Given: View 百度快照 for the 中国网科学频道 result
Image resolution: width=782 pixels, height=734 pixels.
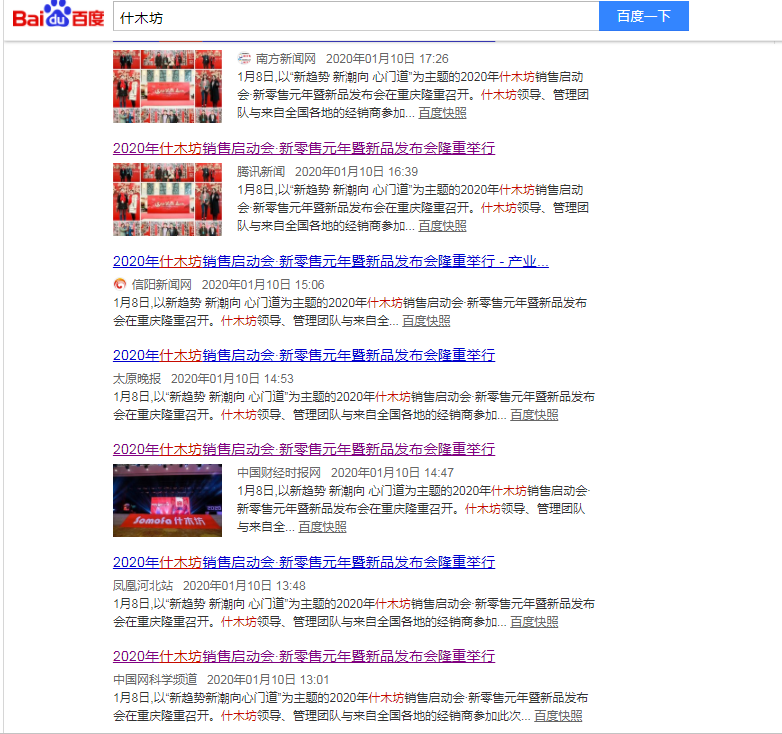Looking at the screenshot, I should click(x=558, y=716).
